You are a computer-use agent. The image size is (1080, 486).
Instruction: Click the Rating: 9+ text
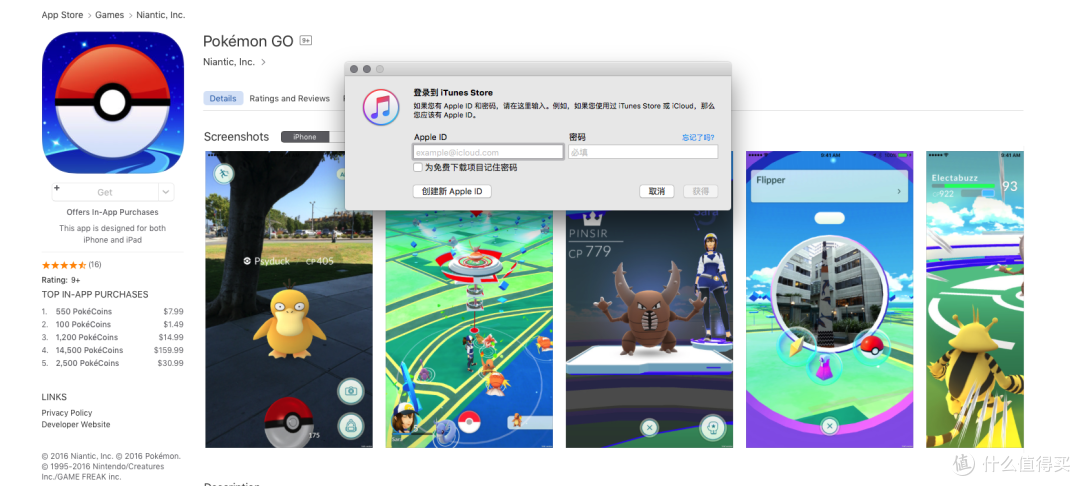(x=61, y=280)
